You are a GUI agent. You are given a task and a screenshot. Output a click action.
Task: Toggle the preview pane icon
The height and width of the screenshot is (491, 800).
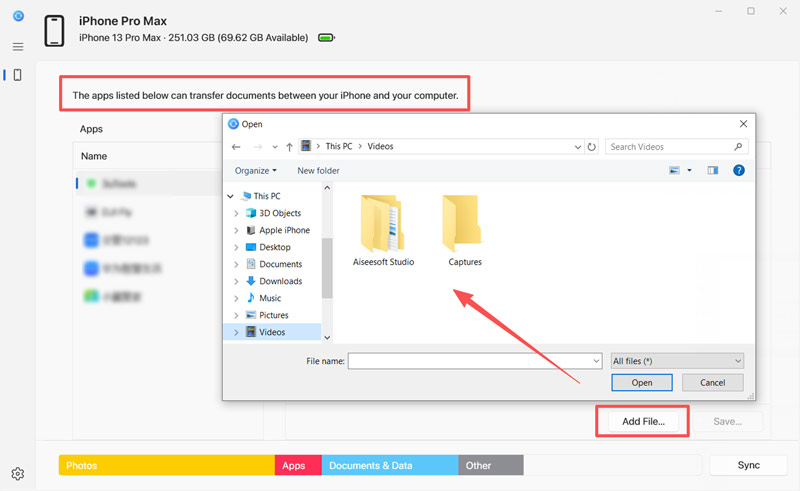pyautogui.click(x=713, y=170)
